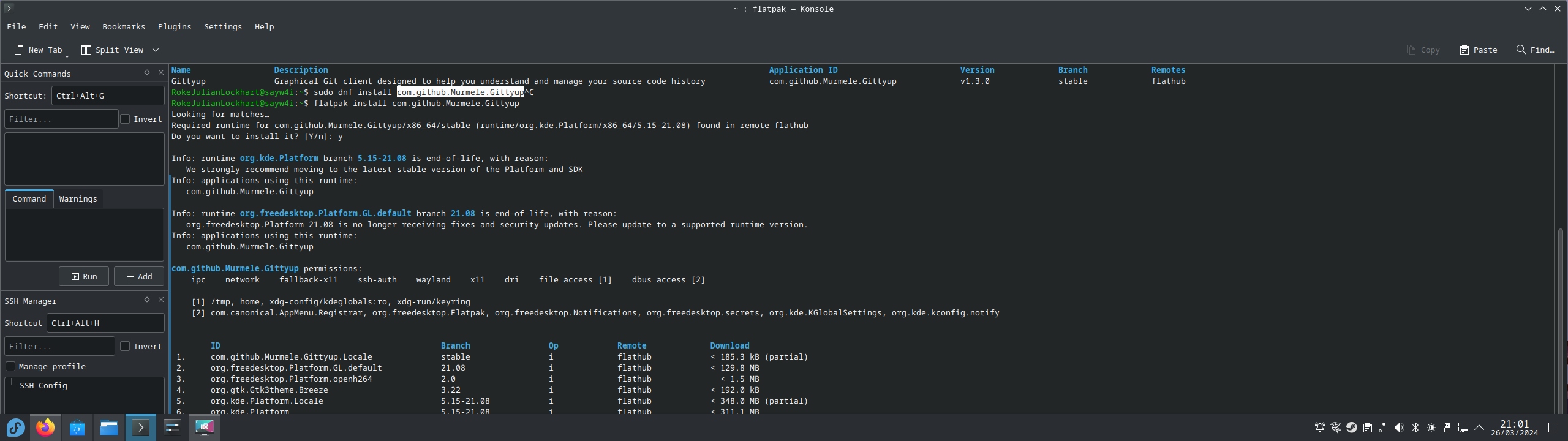Open the Bluetooth tray icon
This screenshot has height=441, width=1568.
pyautogui.click(x=1415, y=428)
